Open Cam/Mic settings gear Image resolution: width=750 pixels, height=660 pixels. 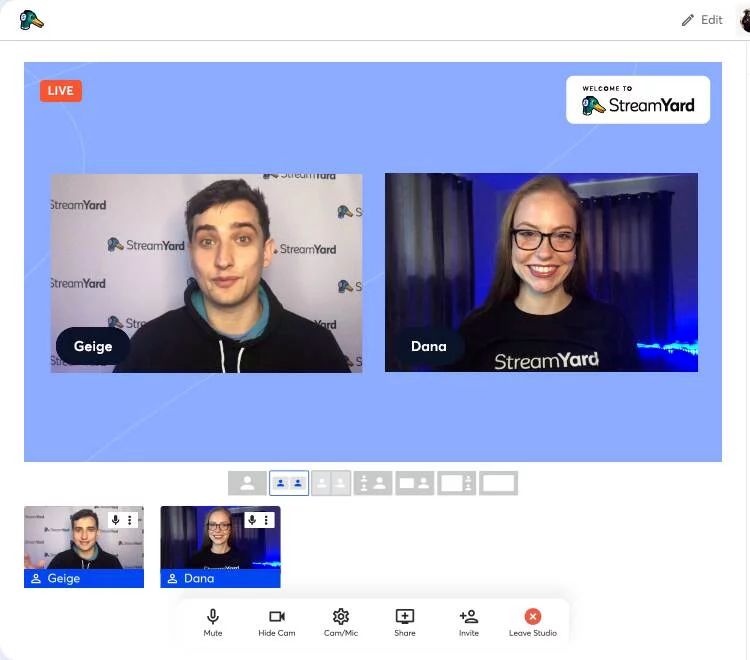[341, 623]
